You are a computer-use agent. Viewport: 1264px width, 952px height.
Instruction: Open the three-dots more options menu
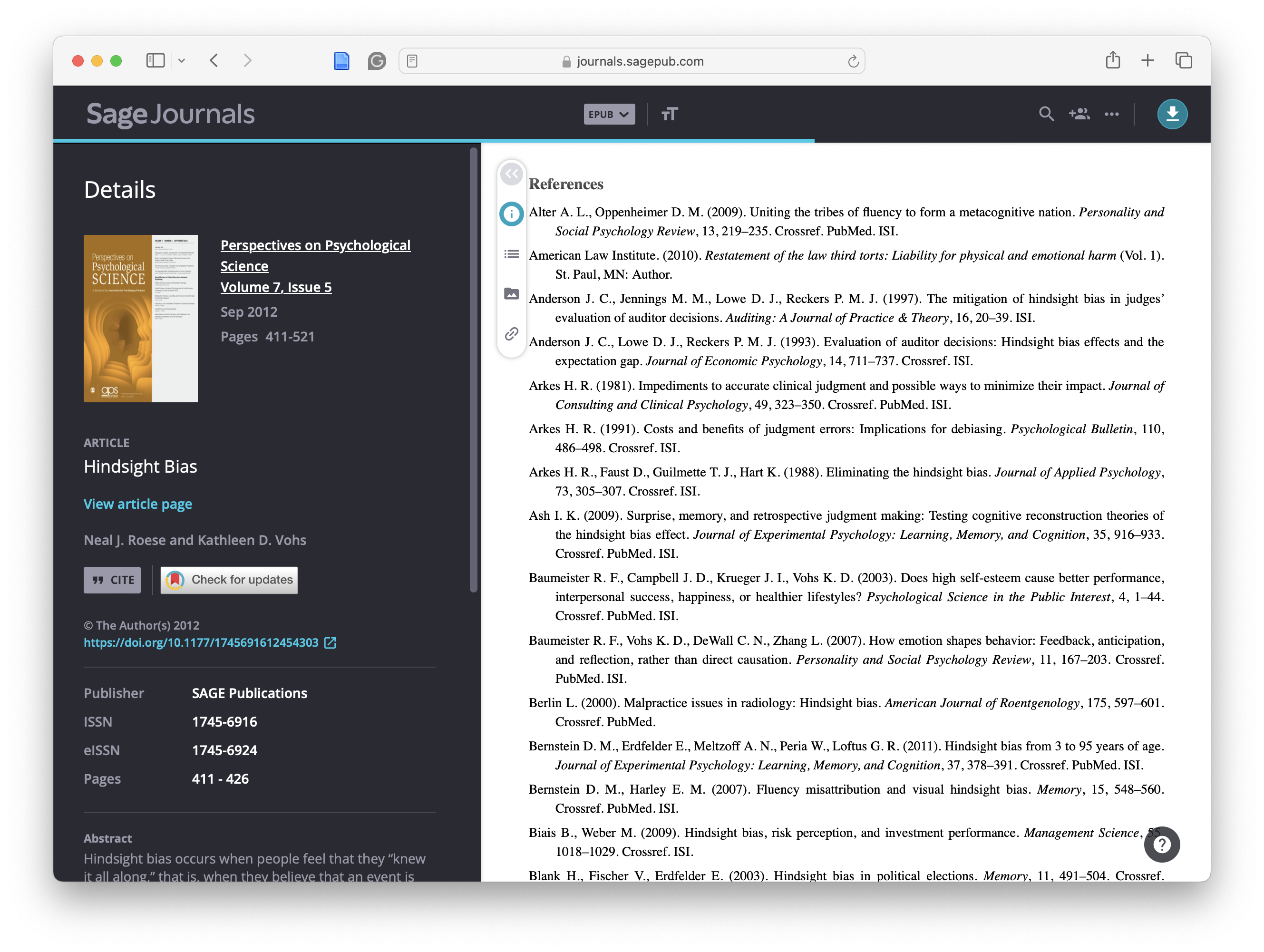click(1111, 114)
